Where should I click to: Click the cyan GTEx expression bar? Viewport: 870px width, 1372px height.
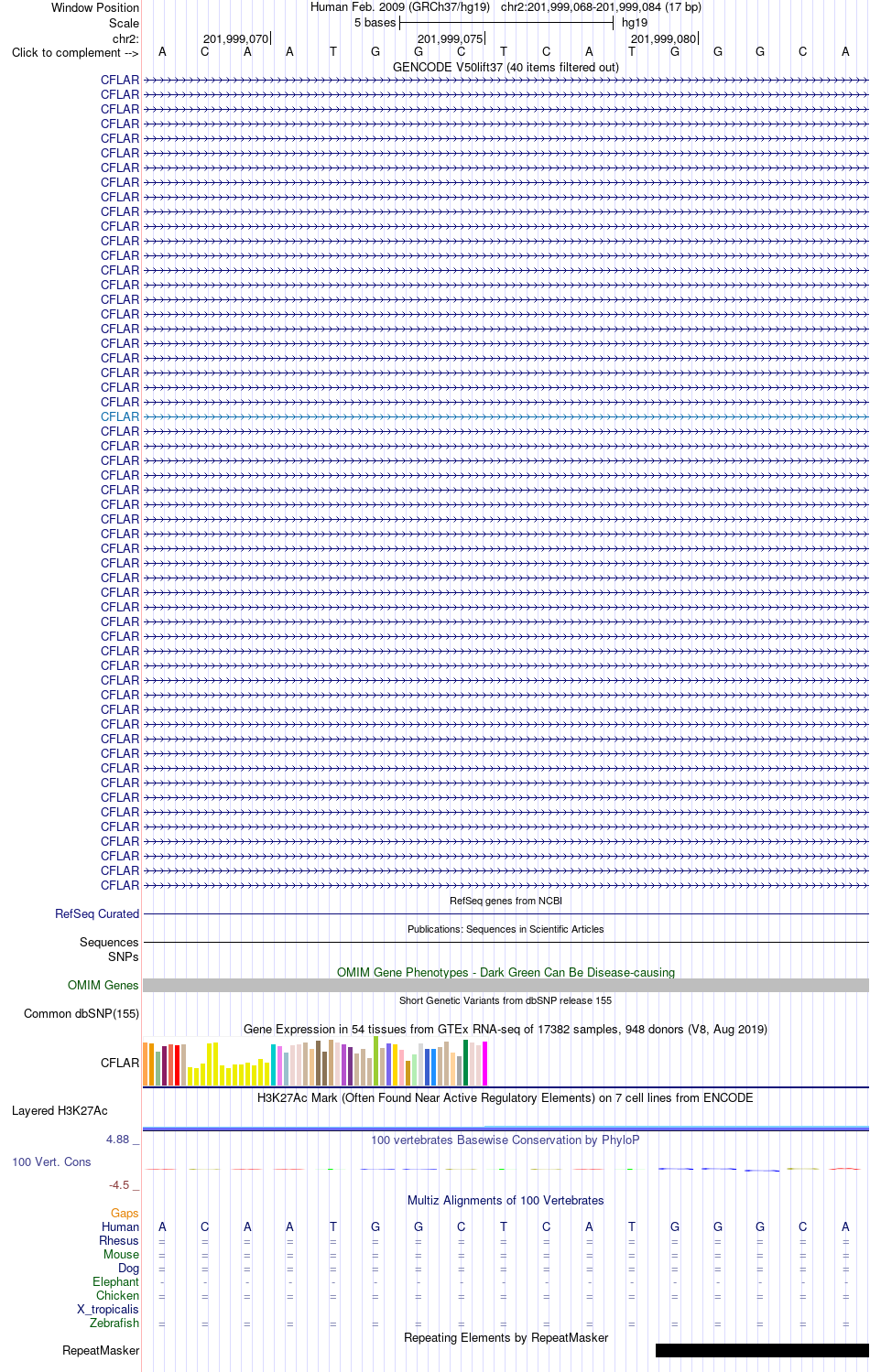pos(273,1064)
